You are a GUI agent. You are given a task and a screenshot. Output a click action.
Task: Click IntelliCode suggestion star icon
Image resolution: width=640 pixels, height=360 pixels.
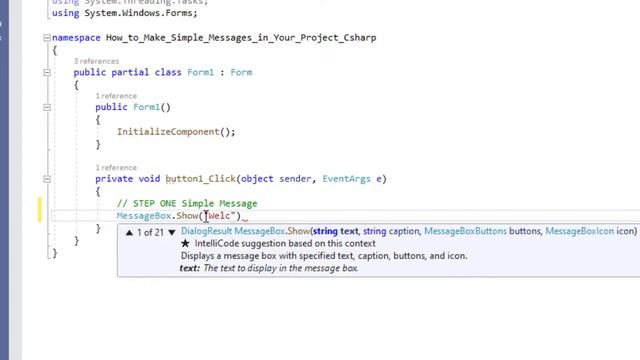tap(185, 244)
